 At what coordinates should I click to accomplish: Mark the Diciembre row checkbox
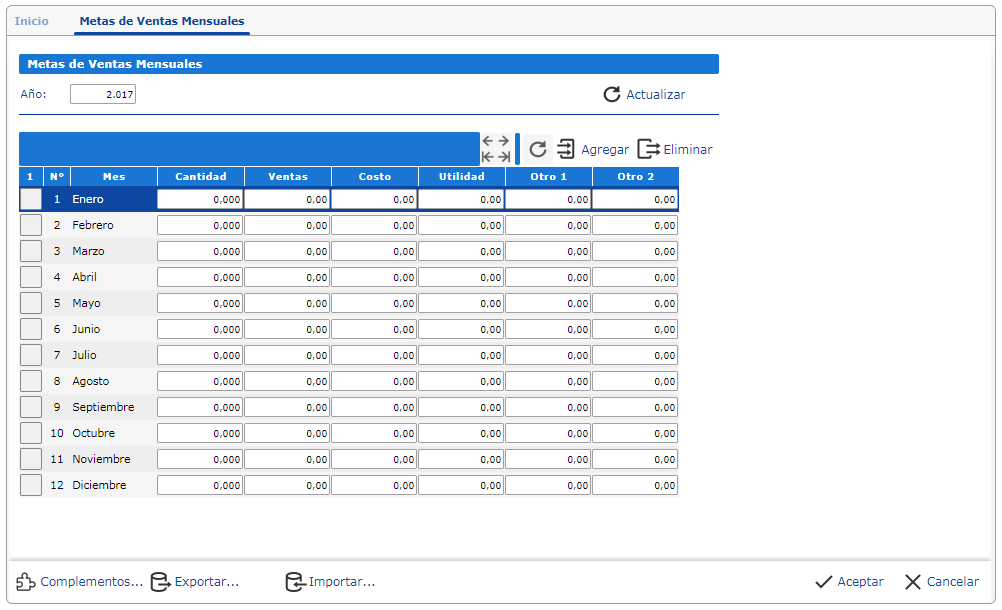(x=31, y=485)
